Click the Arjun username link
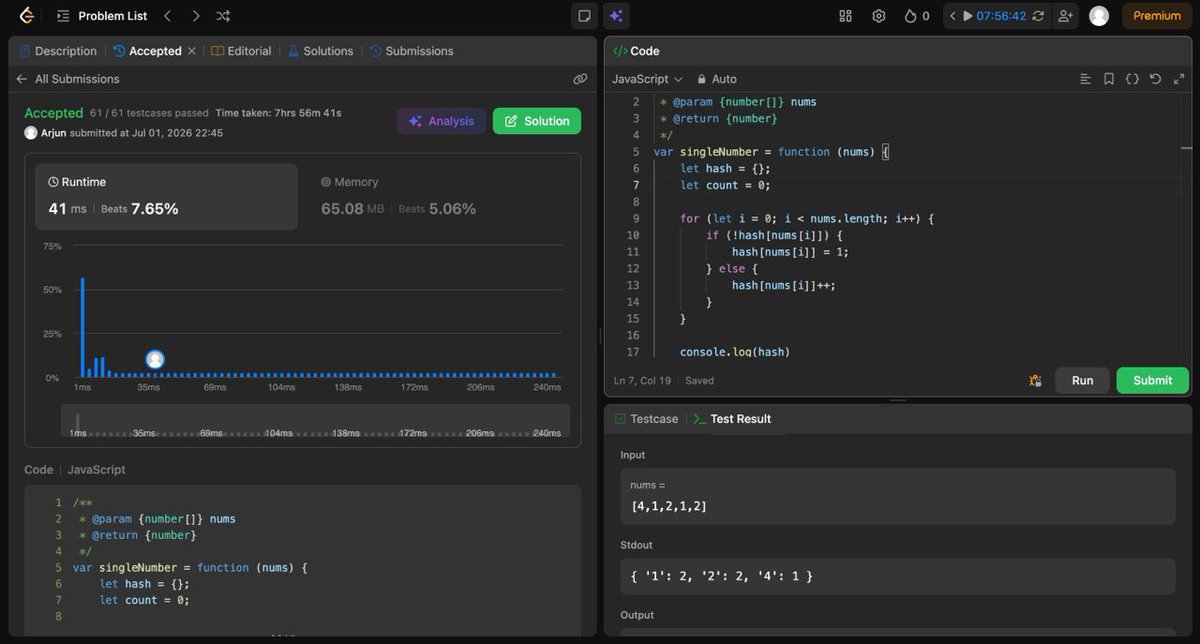The image size is (1200, 644). pyautogui.click(x=55, y=133)
